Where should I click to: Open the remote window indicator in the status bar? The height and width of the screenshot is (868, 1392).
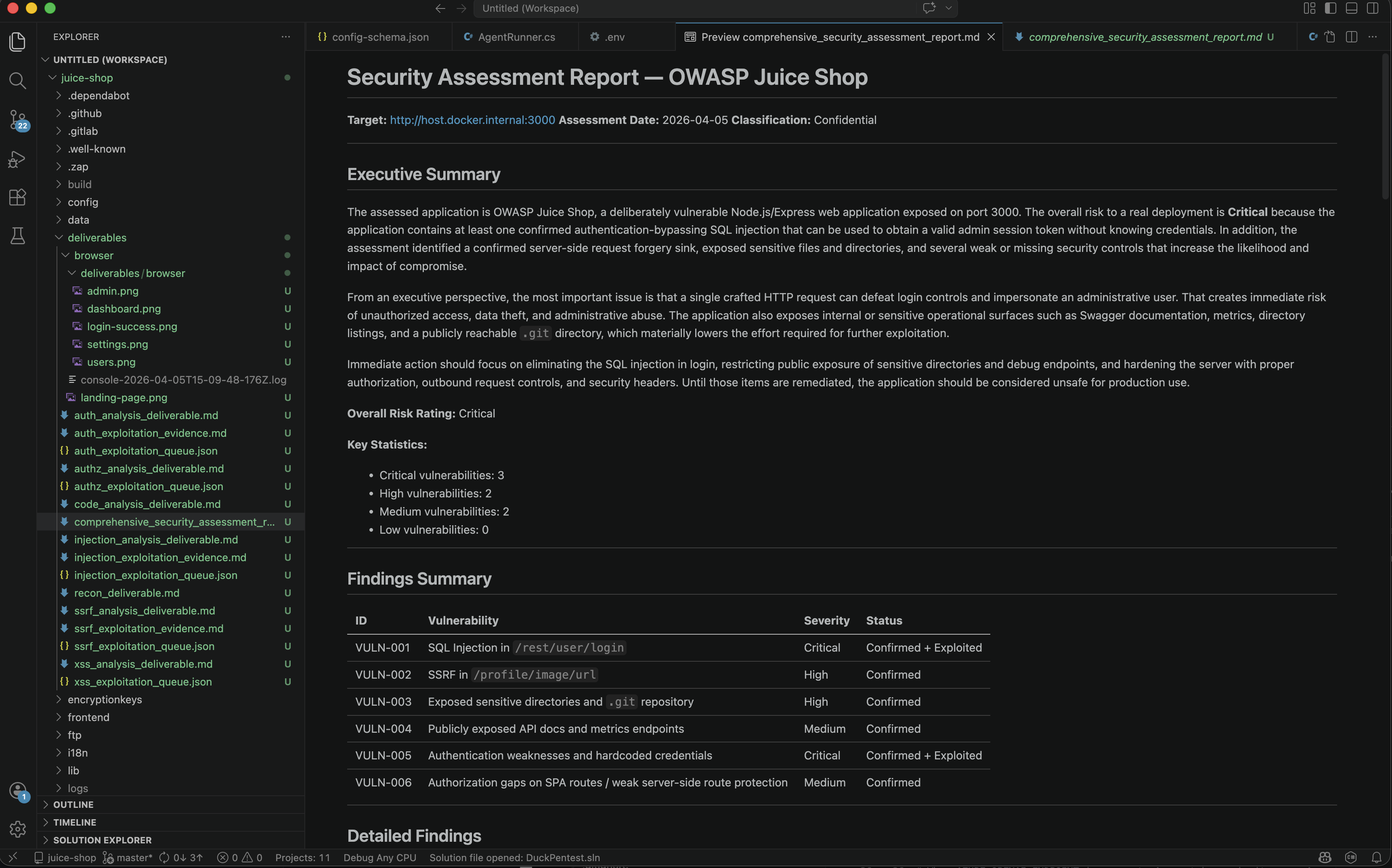[x=13, y=858]
